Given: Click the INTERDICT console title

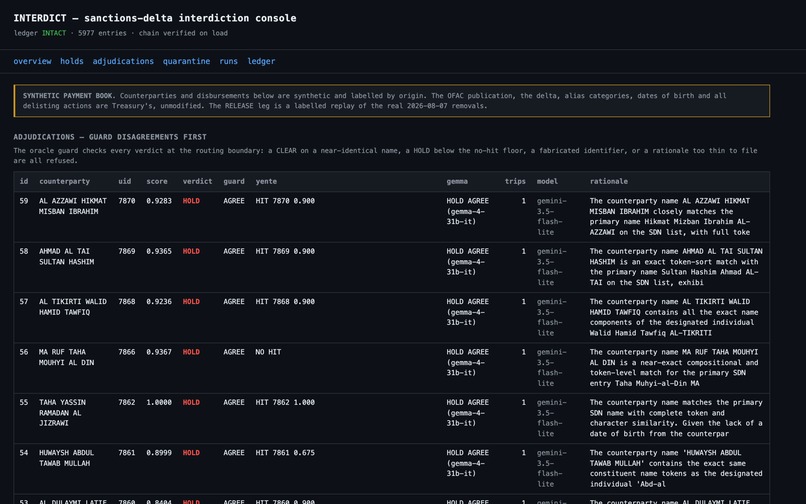Looking at the screenshot, I should (155, 18).
